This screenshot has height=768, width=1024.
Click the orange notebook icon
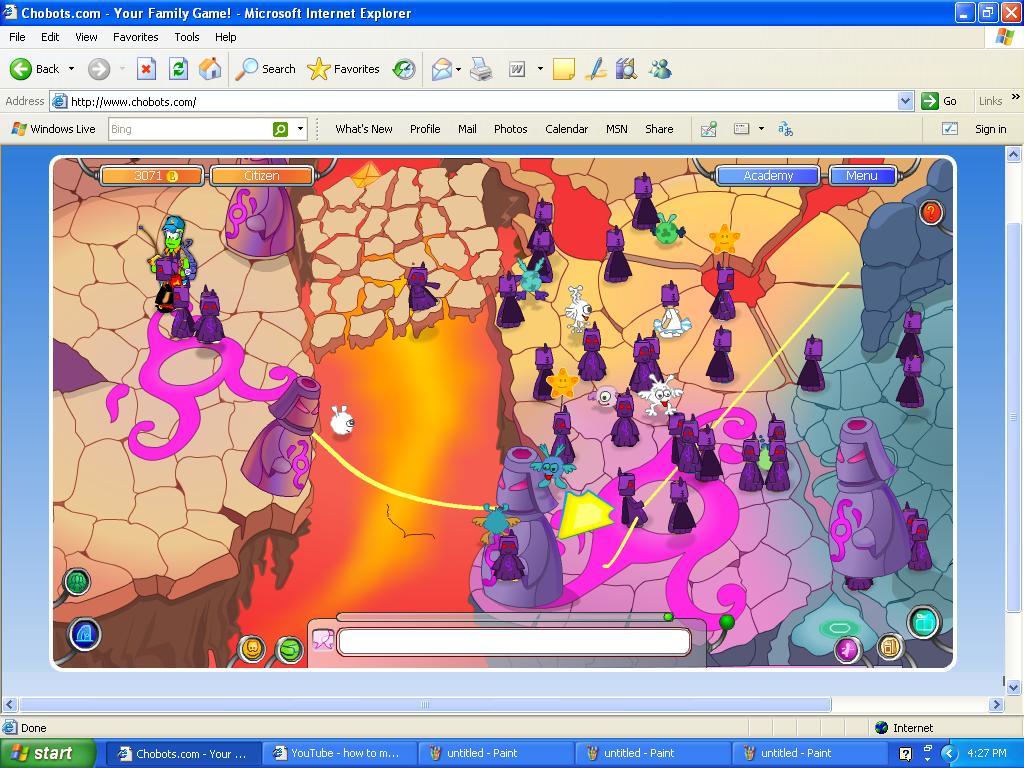coord(889,647)
